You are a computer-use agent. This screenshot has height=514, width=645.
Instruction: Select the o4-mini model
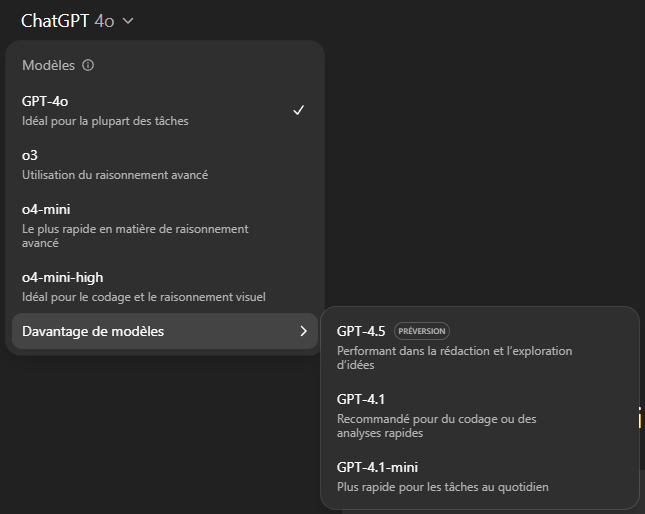(165, 225)
